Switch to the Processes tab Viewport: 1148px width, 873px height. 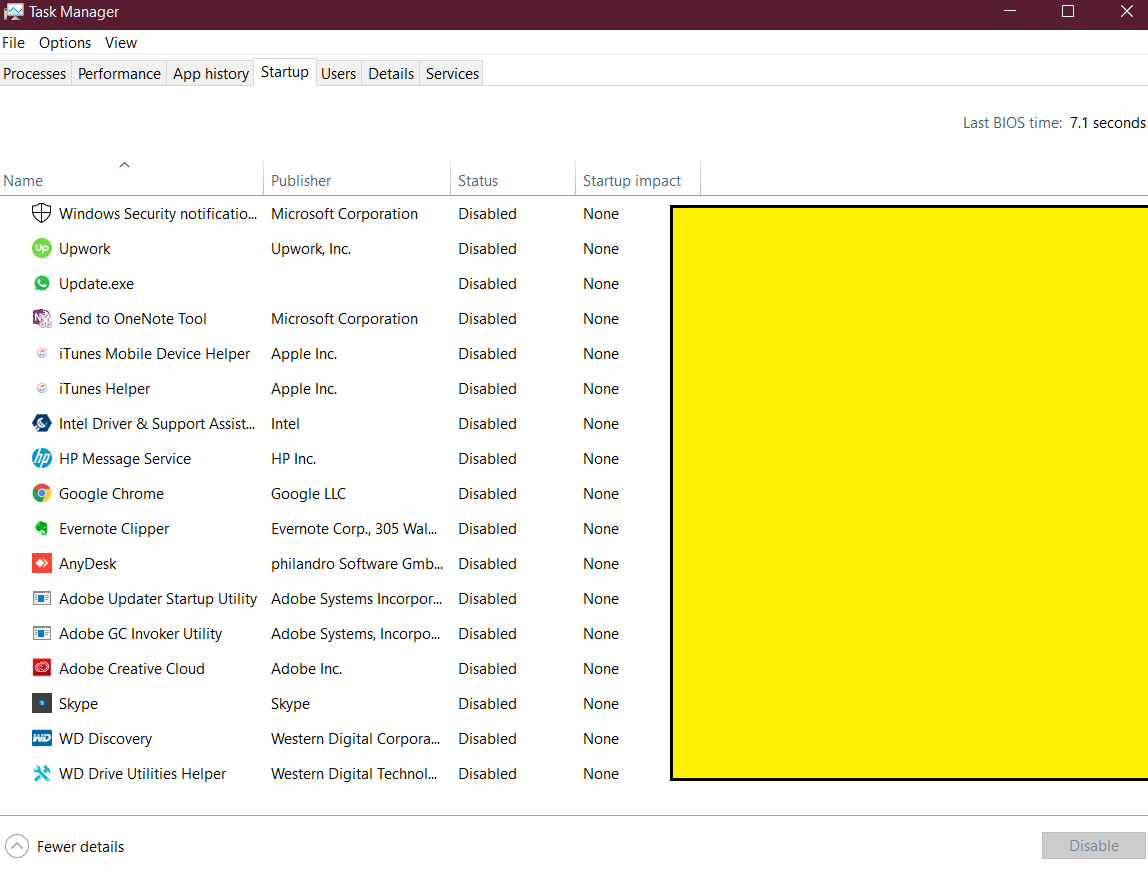(34, 73)
